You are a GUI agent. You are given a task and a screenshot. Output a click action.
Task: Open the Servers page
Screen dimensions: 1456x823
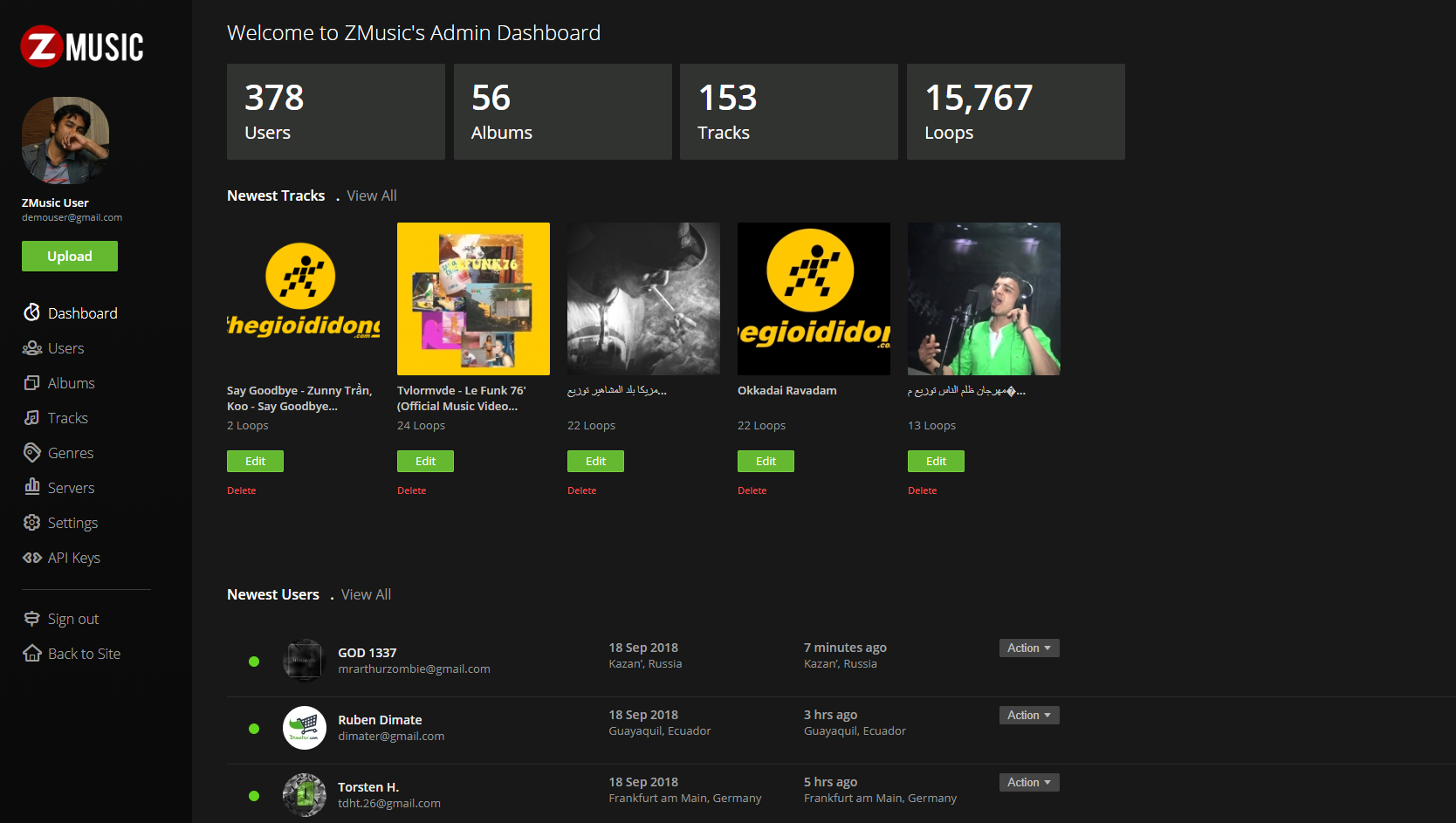(x=72, y=488)
